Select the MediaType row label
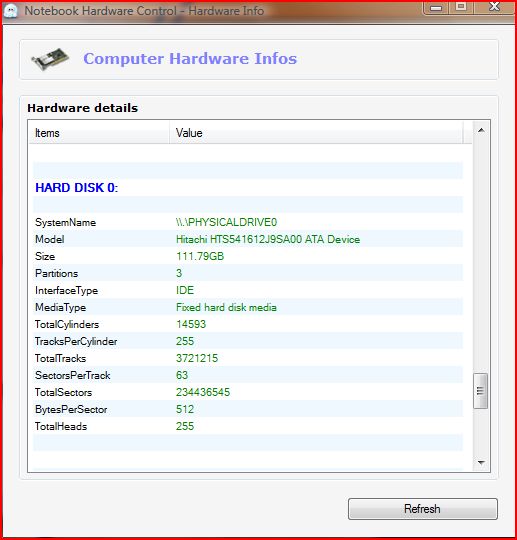Image resolution: width=517 pixels, height=540 pixels. pyautogui.click(x=60, y=307)
